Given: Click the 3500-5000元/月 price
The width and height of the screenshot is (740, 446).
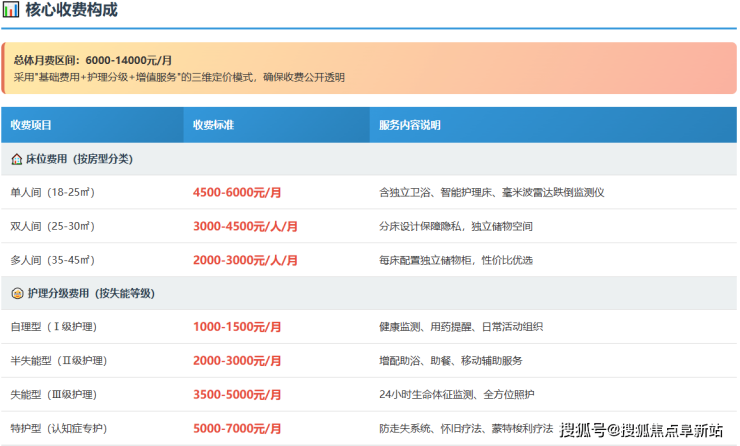Looking at the screenshot, I should pyautogui.click(x=238, y=395).
